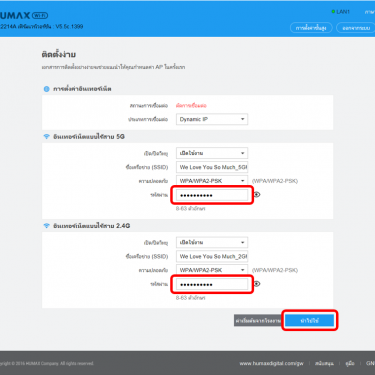Click the 2.4G password input field
Viewport: 375px width, 375px height.
pos(212,284)
